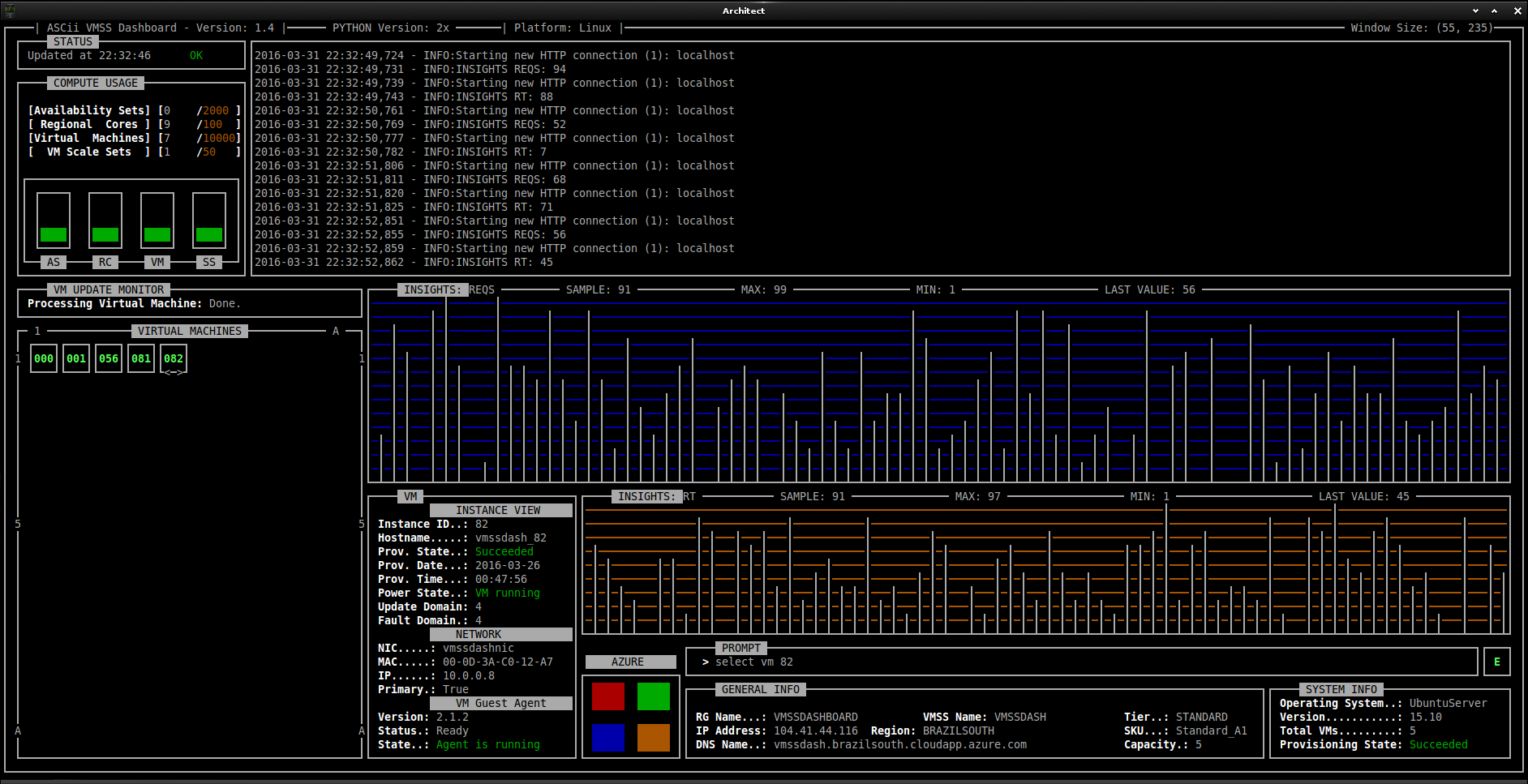Click the red Azure logo square
1528x784 pixels.
click(x=608, y=696)
